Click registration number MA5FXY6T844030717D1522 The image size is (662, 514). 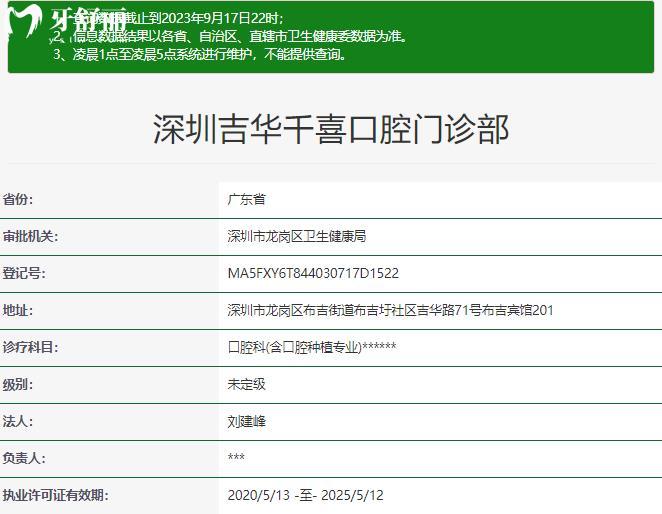point(313,273)
